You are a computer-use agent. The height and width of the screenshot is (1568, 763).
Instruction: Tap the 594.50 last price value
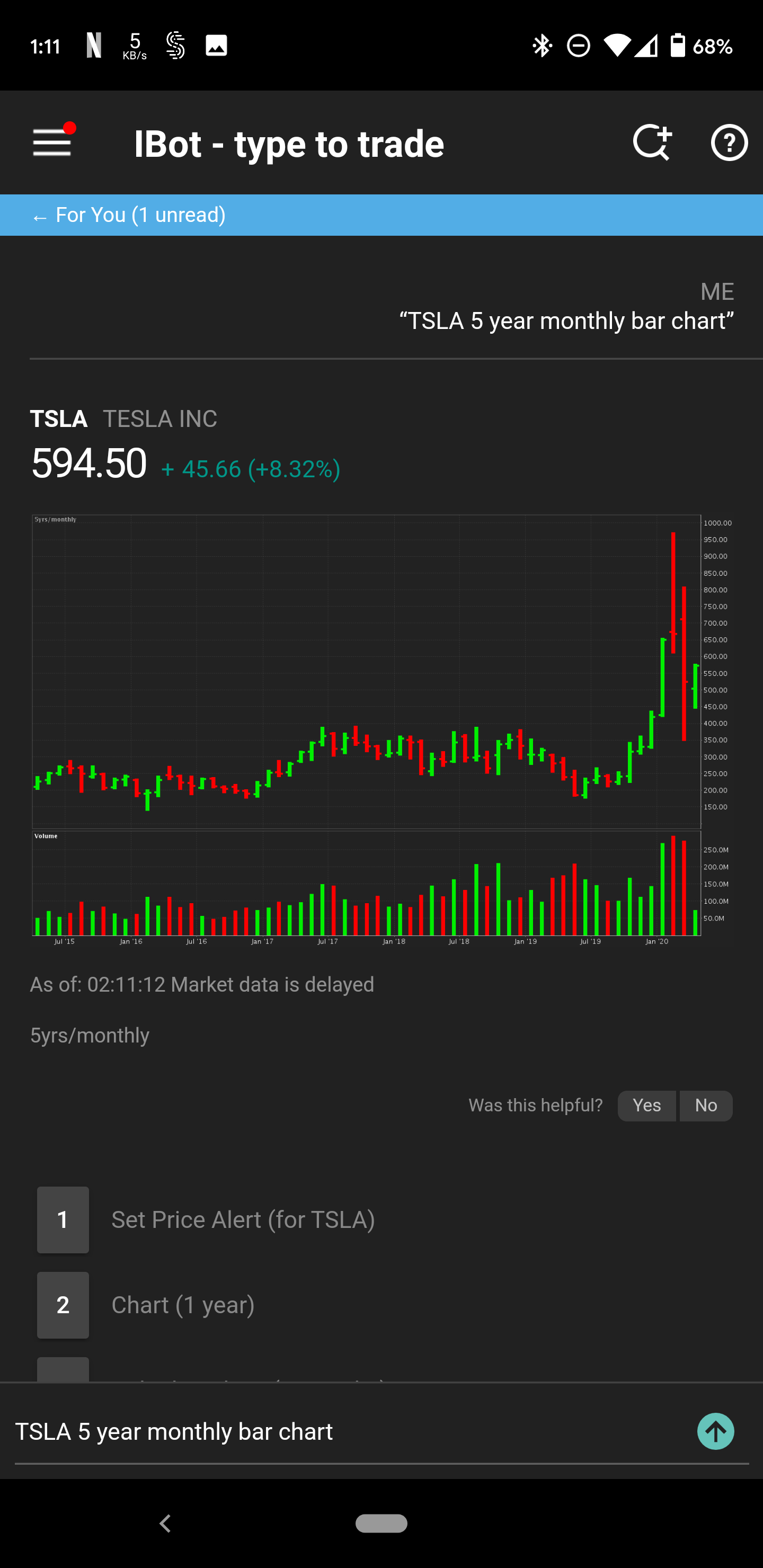tap(89, 463)
